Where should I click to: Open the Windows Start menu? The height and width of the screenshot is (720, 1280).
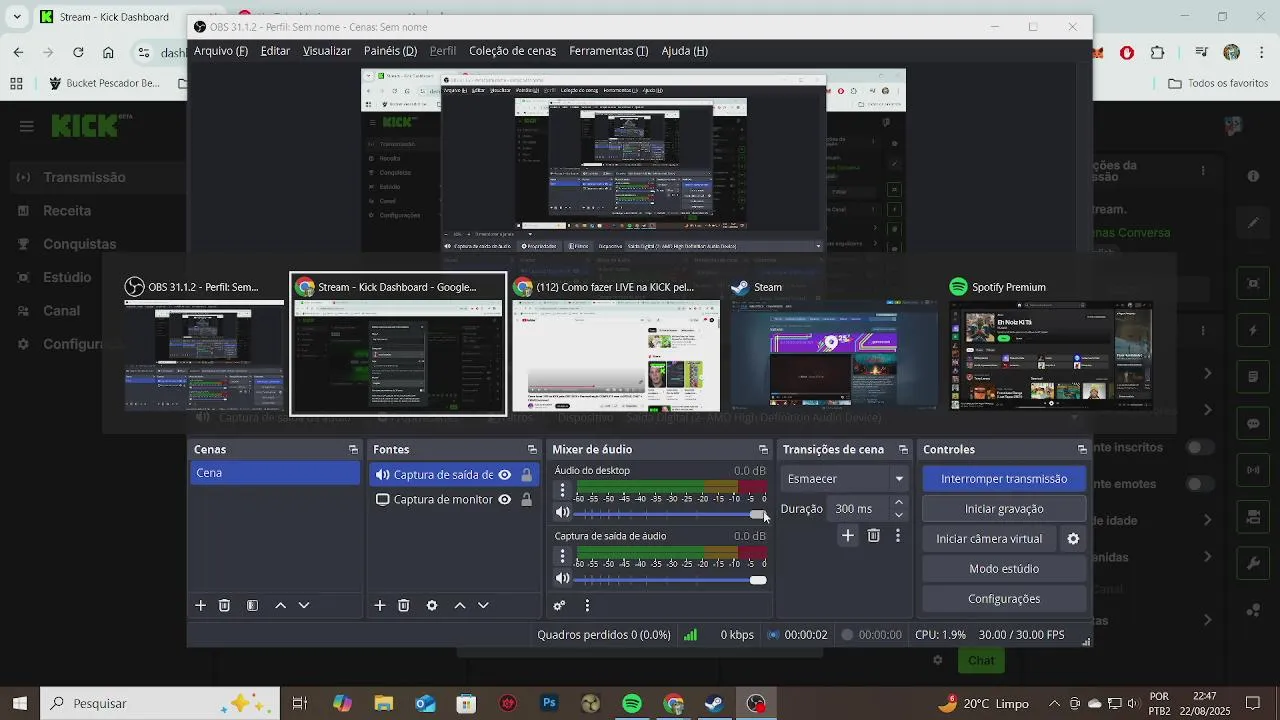(x=19, y=703)
